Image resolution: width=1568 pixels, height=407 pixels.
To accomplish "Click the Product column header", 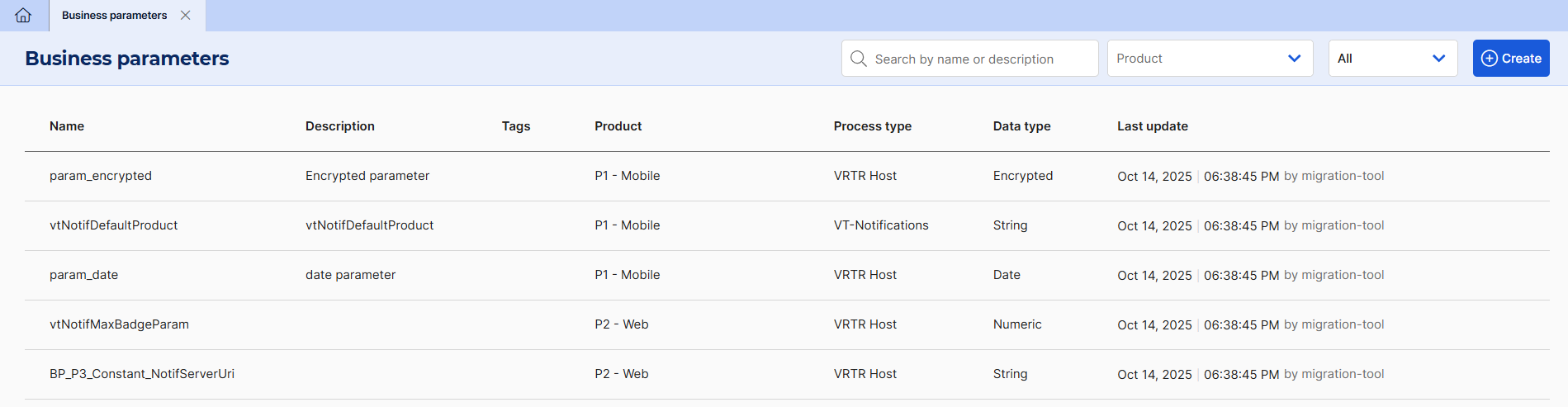I will (618, 126).
